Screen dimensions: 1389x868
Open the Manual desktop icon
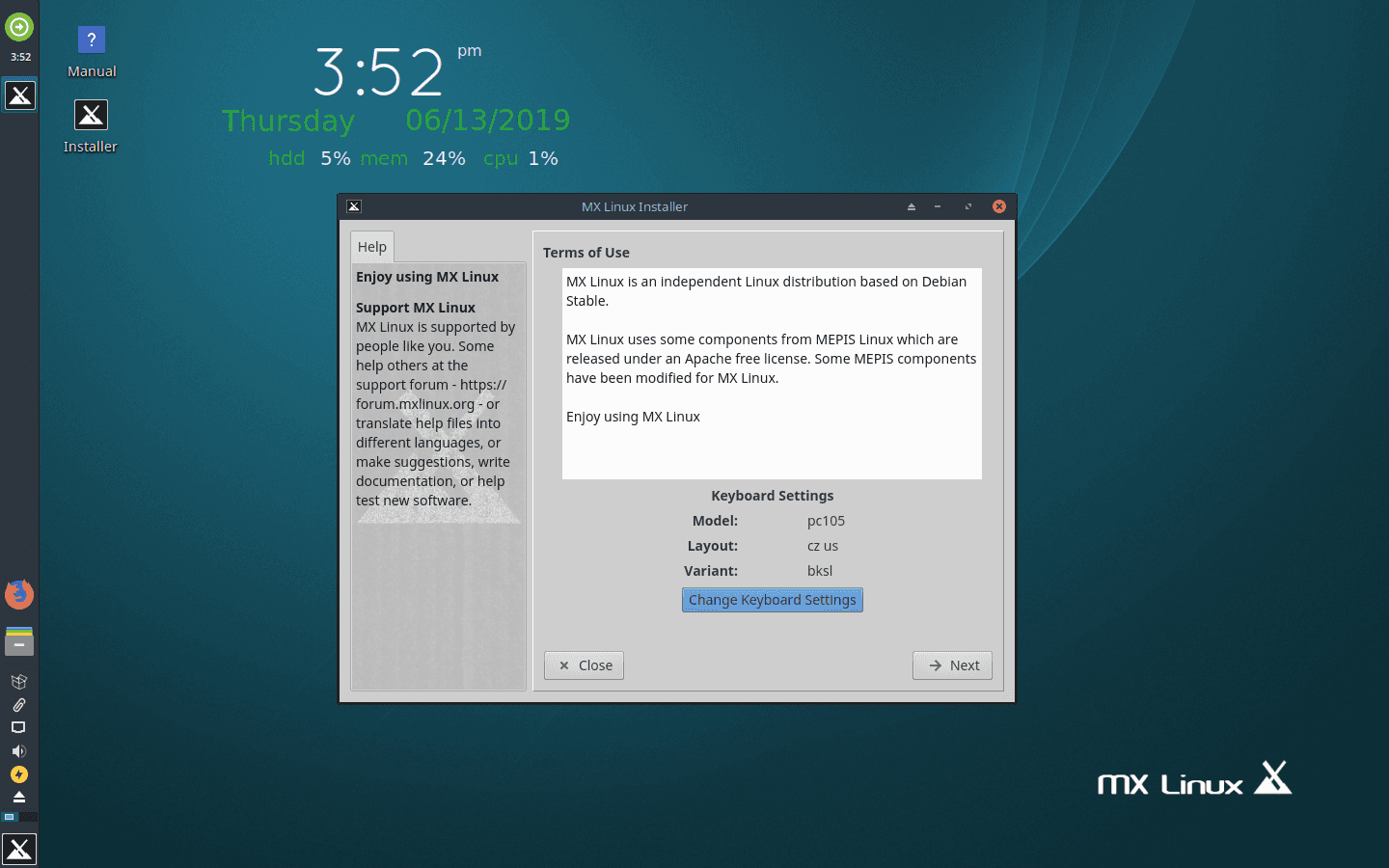tap(91, 52)
